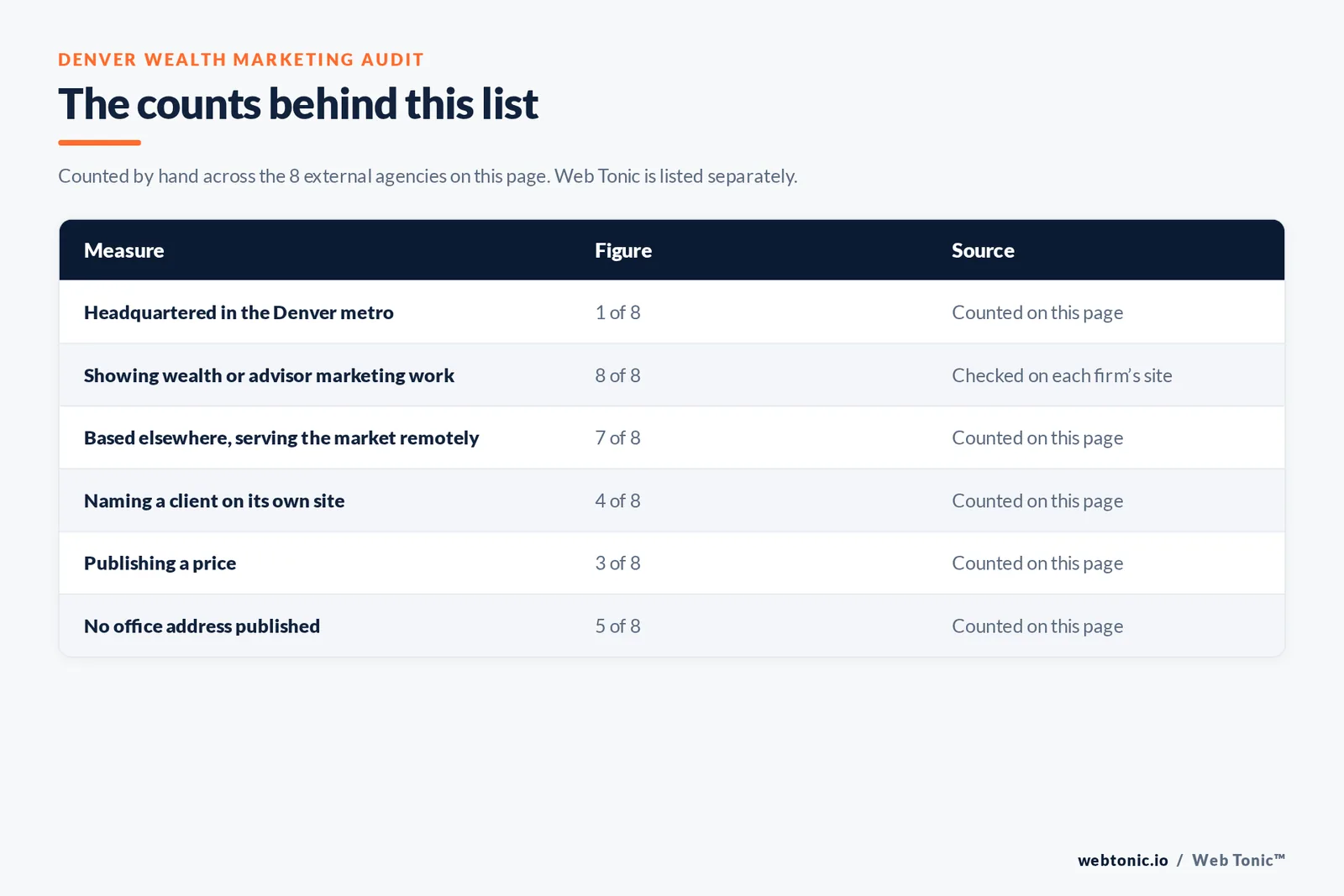This screenshot has width=1344, height=896.
Task: Click 'Counted on this page' in Headquartered row
Action: pos(1037,312)
